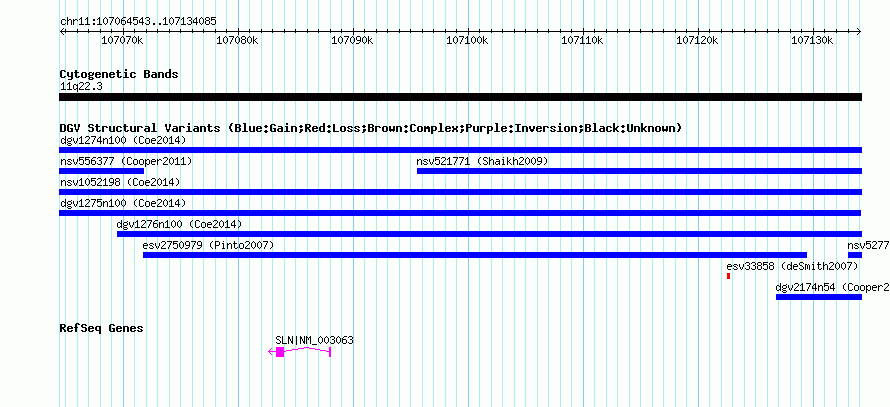Click the 11q22.3 band label
The width and height of the screenshot is (890, 407).
pyautogui.click(x=81, y=86)
